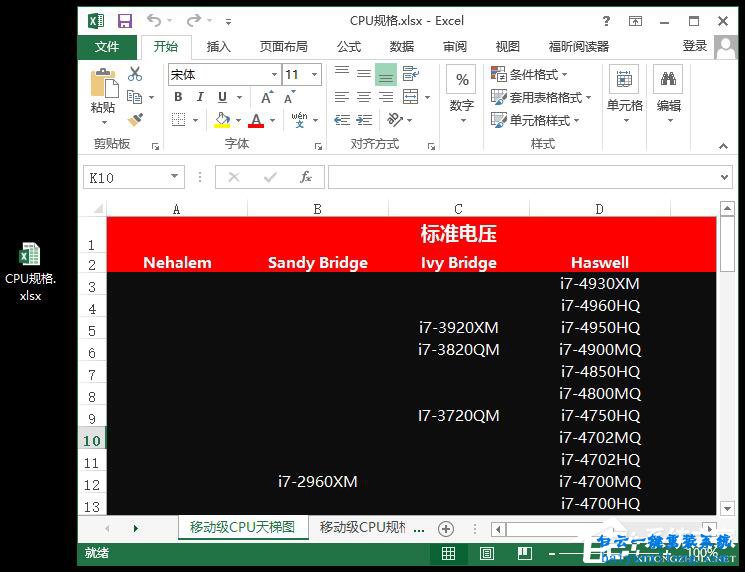The height and width of the screenshot is (572, 745).
Task: Increase indent
Action: coord(364,120)
